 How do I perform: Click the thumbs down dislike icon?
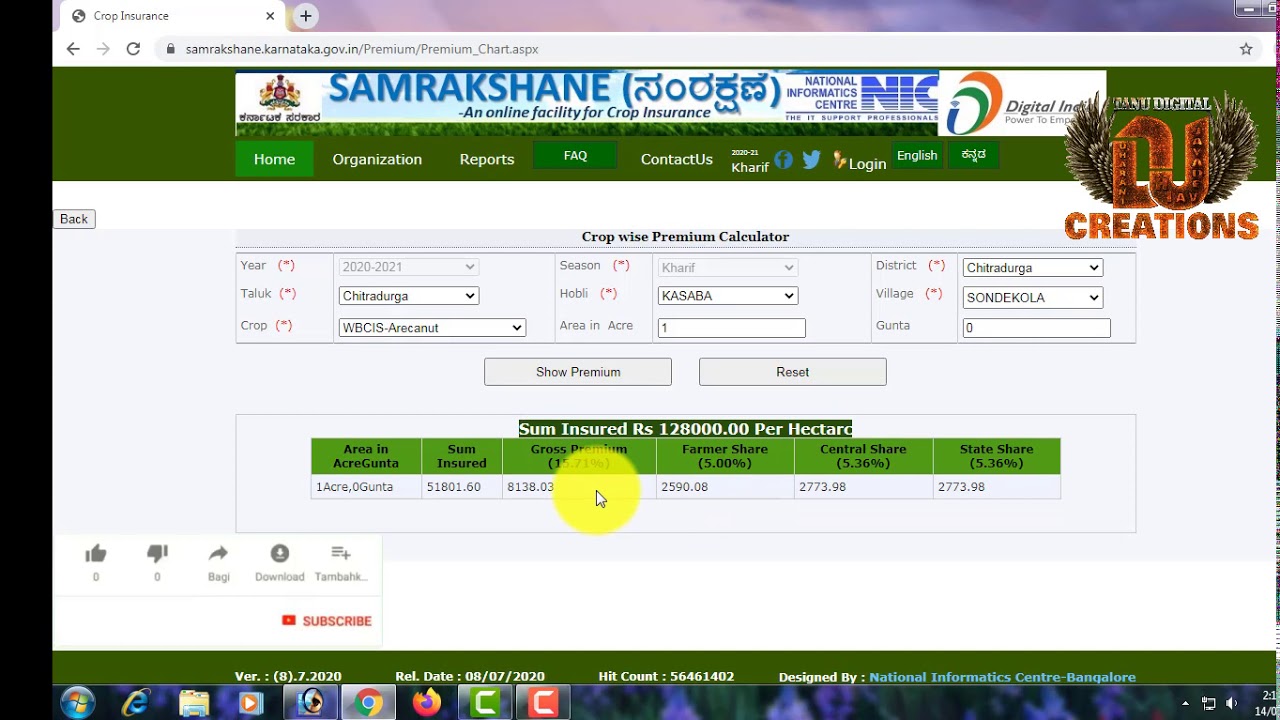coord(157,554)
